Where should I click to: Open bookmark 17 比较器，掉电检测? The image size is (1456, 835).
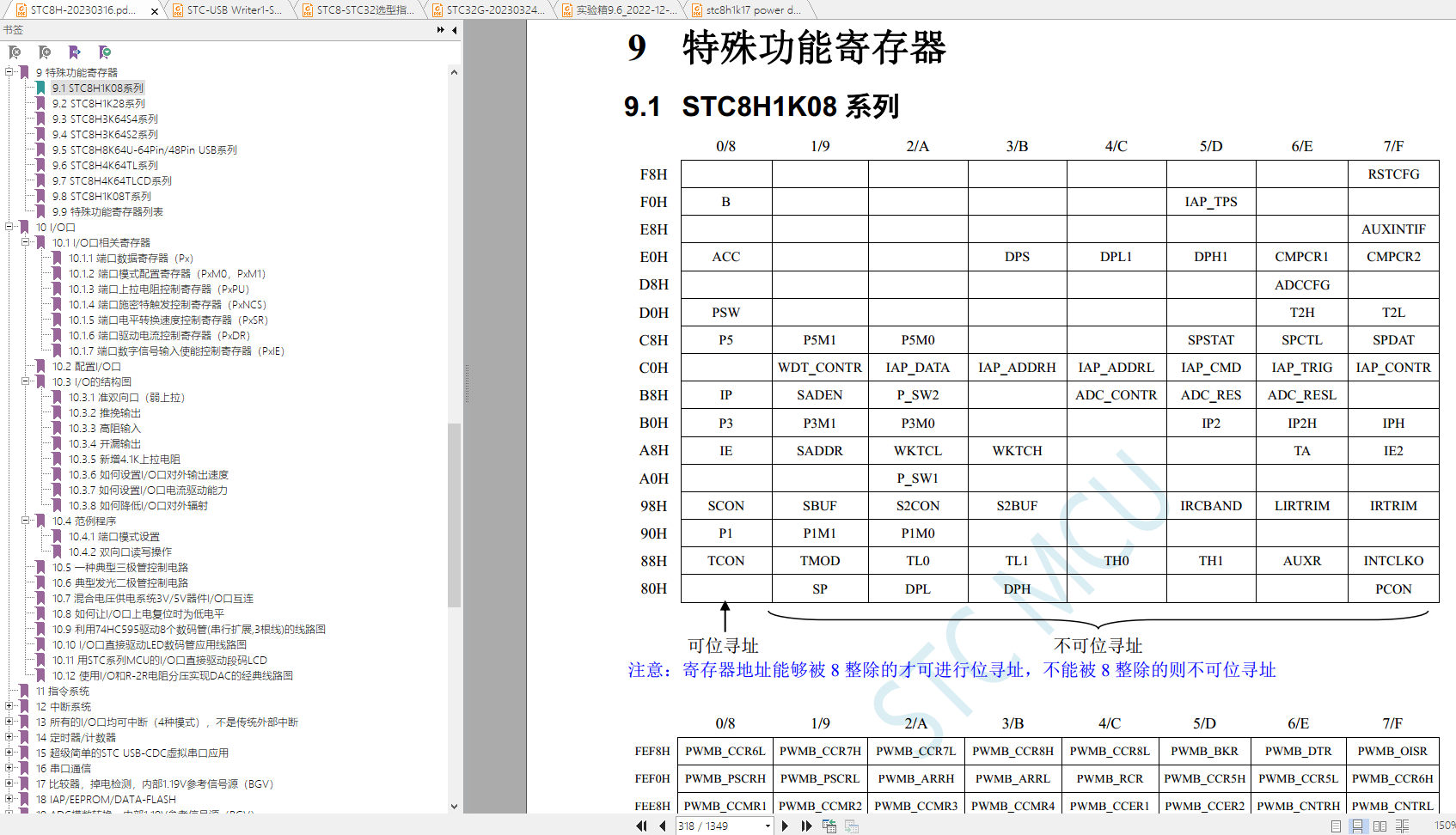tap(155, 783)
